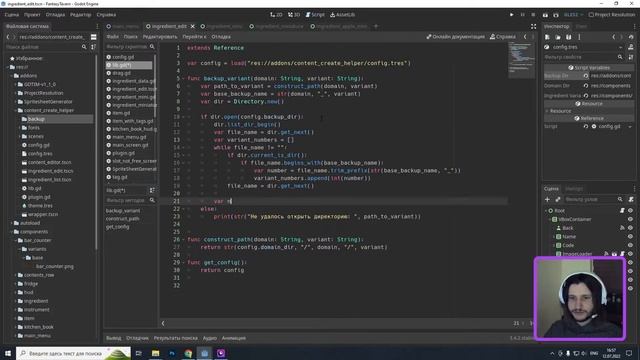Go back in FileSystem path history
The image size is (640, 360).
pyautogui.click(x=8, y=37)
